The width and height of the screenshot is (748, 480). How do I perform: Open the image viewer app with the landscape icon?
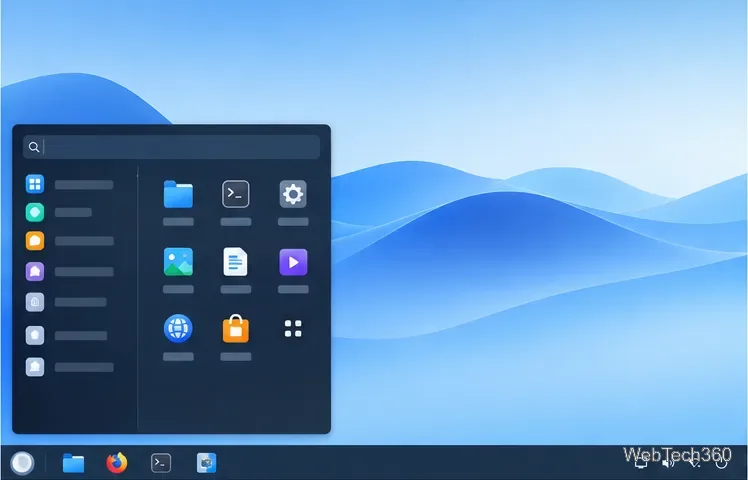pyautogui.click(x=178, y=262)
